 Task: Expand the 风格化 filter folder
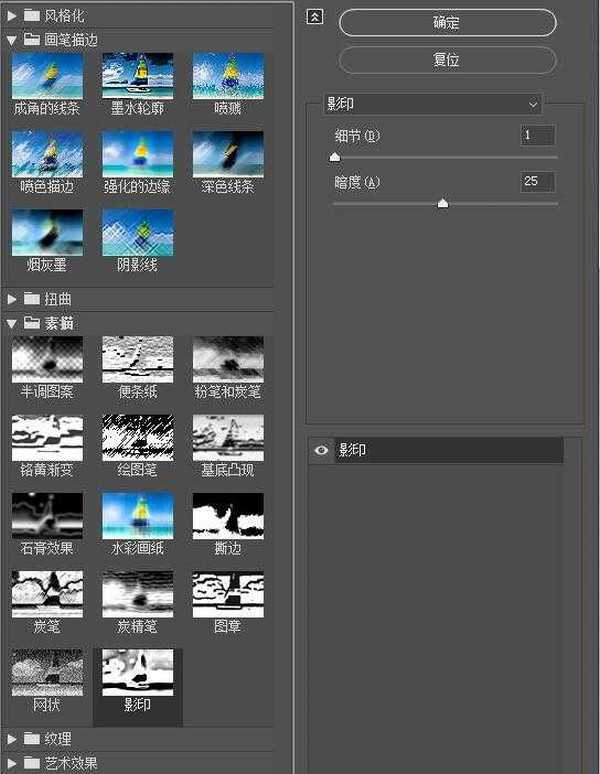coord(12,15)
